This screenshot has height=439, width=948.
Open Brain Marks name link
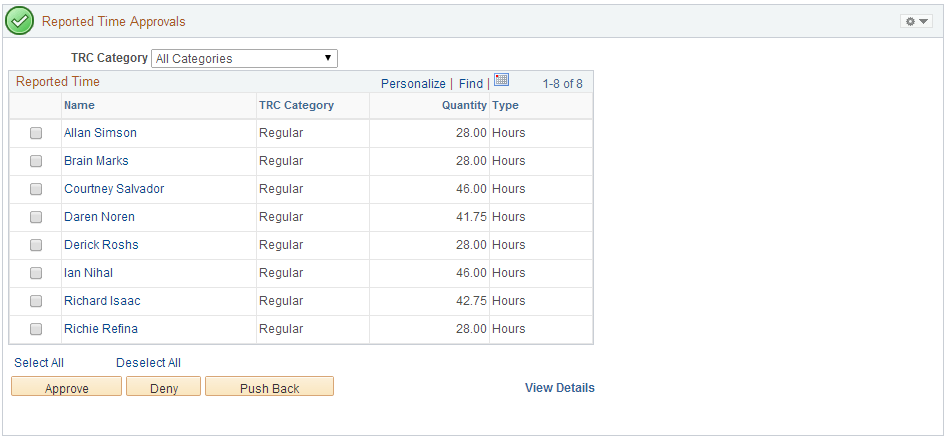pos(96,161)
